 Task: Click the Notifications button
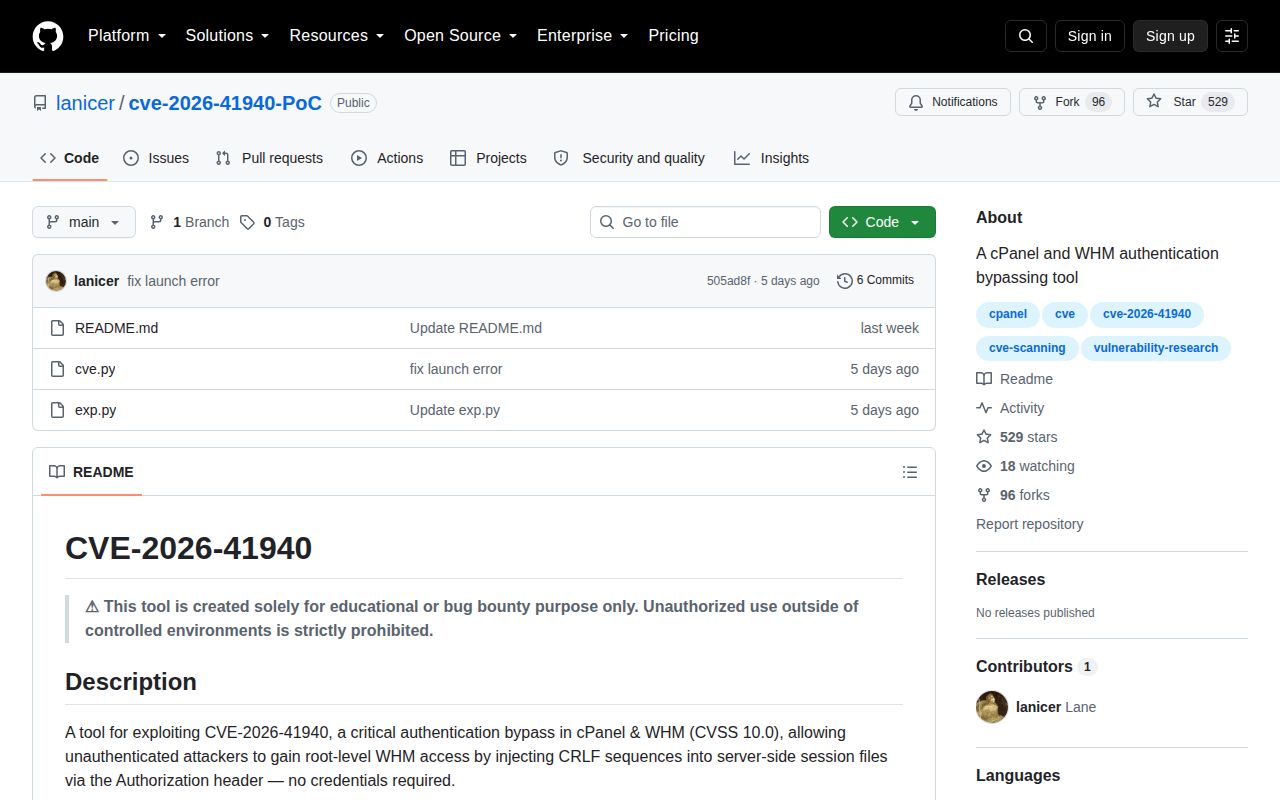(953, 102)
